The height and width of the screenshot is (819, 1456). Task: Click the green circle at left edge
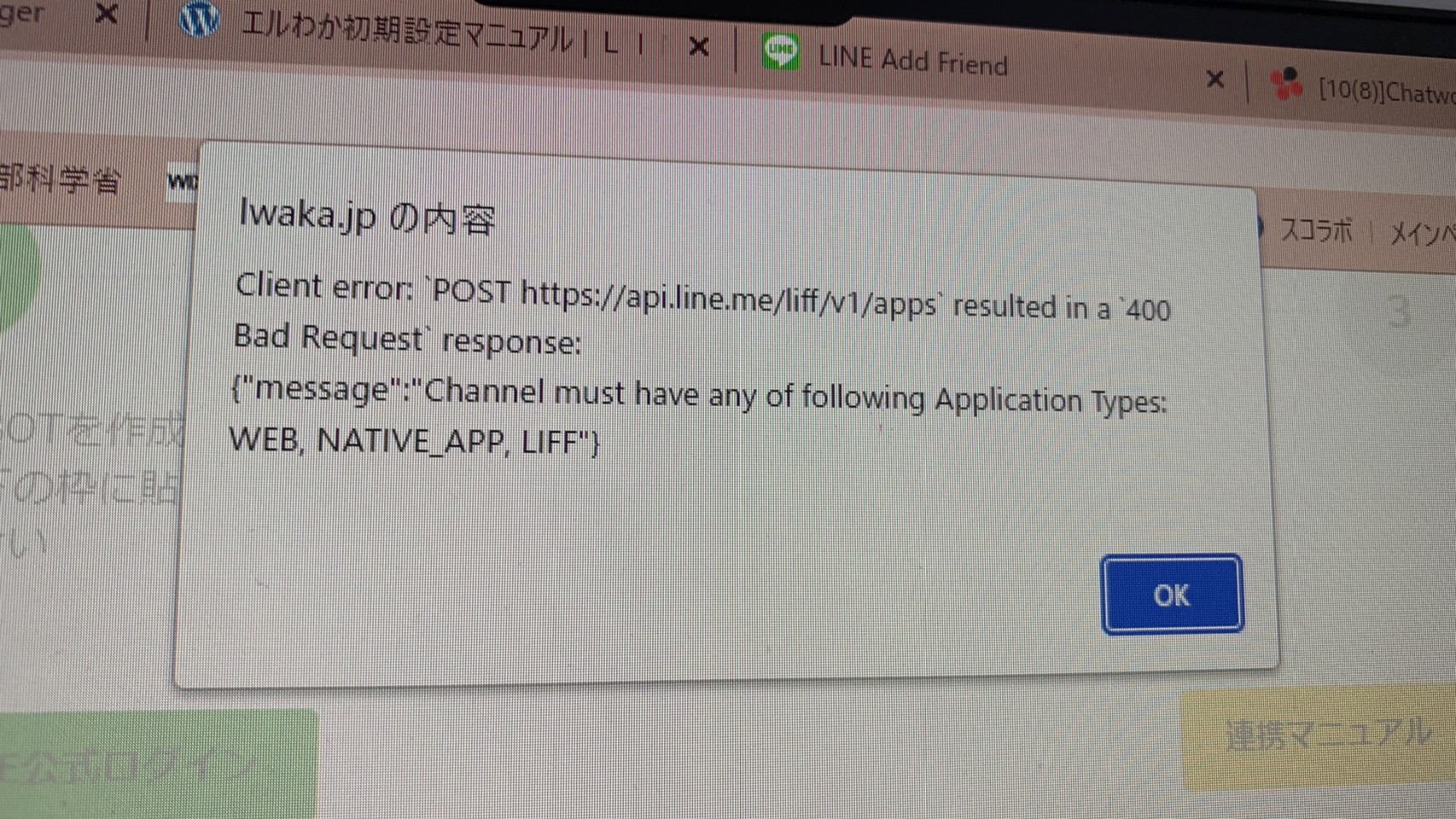pyautogui.click(x=15, y=271)
